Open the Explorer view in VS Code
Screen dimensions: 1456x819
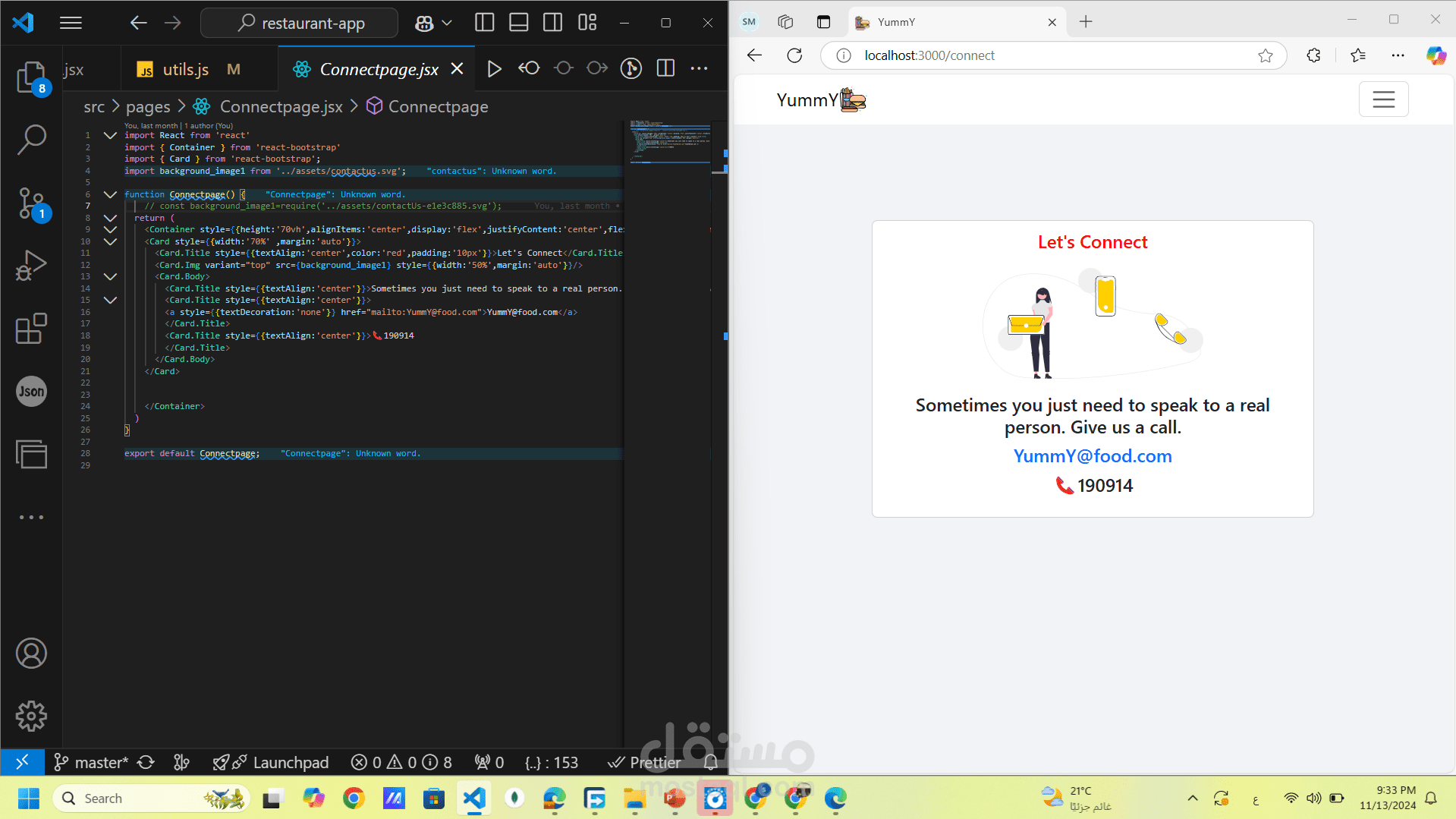pos(31,77)
